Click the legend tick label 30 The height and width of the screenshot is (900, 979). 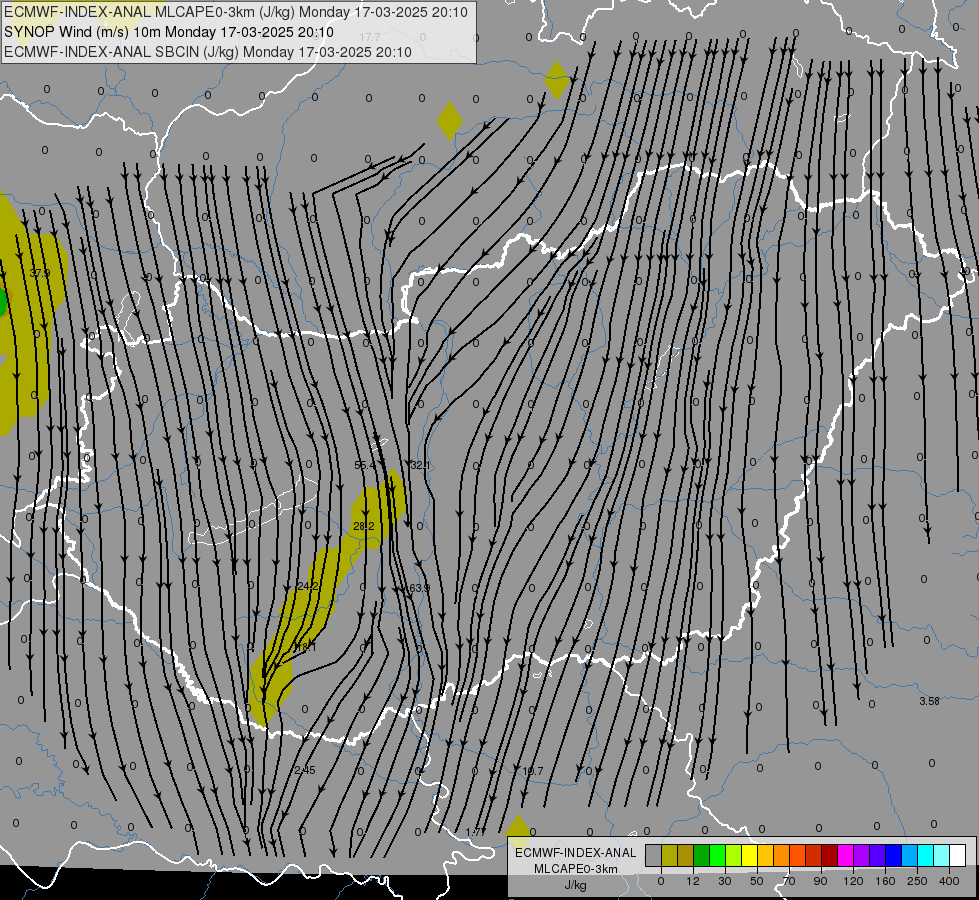tap(724, 881)
